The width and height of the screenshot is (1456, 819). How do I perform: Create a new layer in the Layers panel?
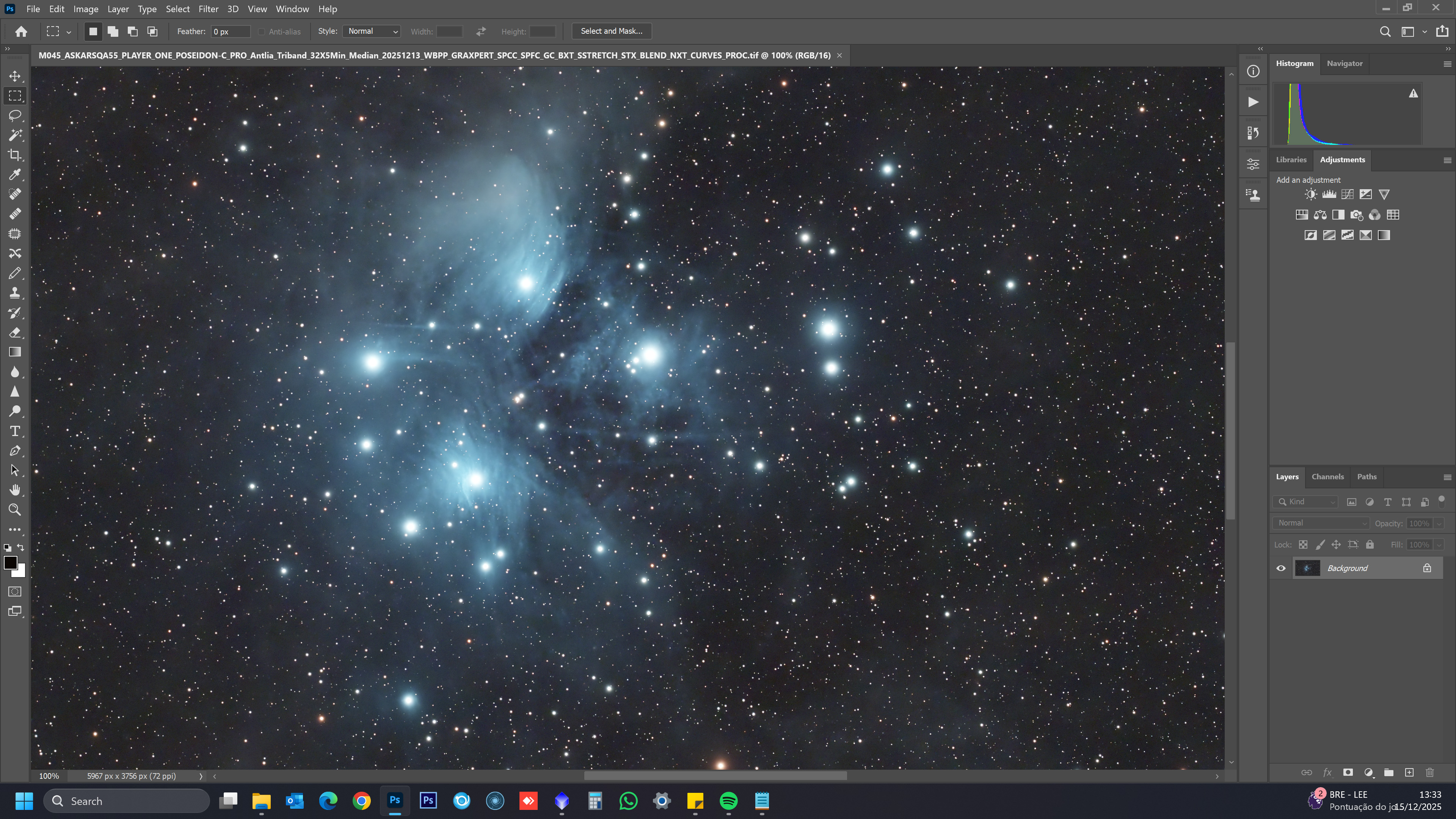tap(1409, 772)
